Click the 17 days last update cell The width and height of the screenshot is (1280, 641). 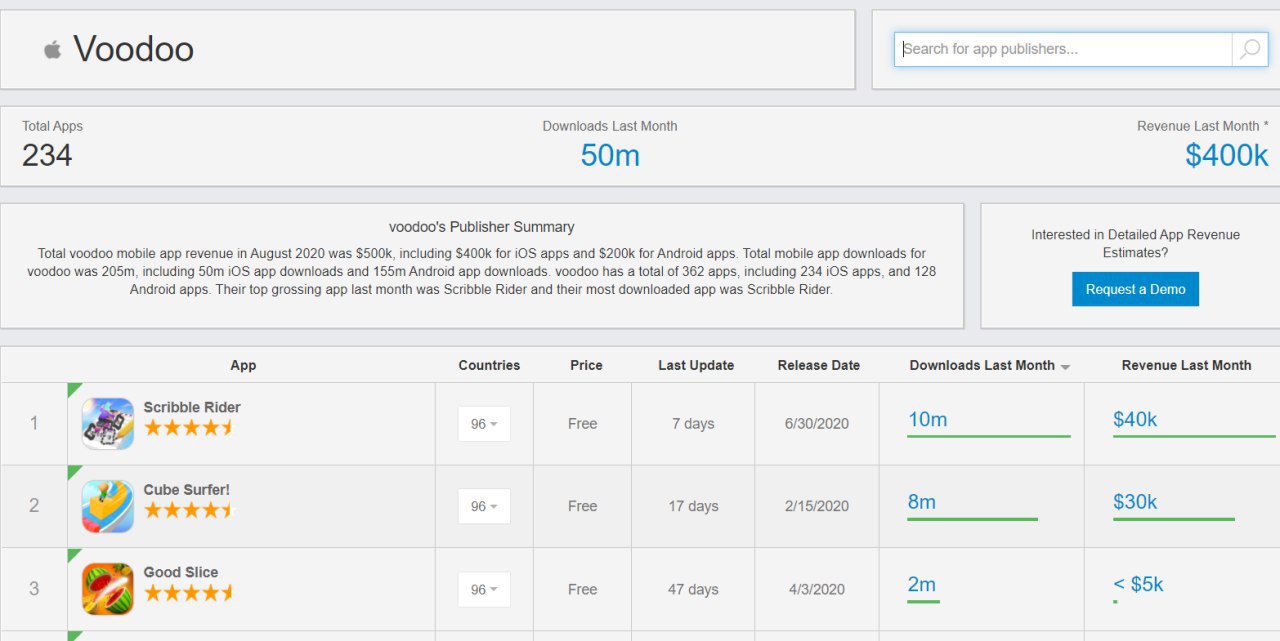pyautogui.click(x=693, y=506)
